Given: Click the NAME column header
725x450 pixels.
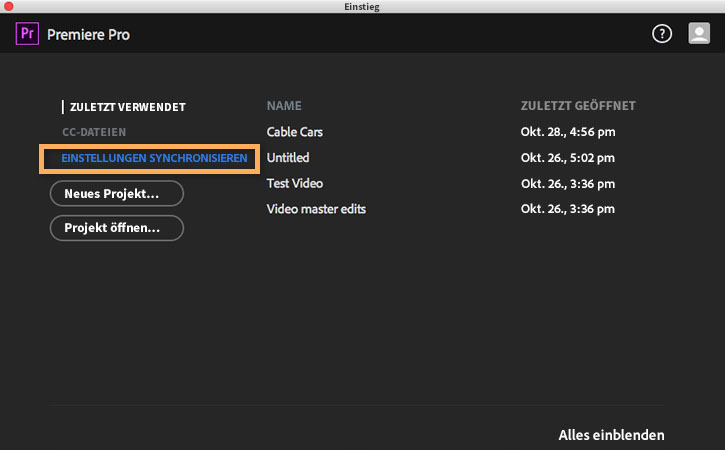Looking at the screenshot, I should (x=284, y=106).
